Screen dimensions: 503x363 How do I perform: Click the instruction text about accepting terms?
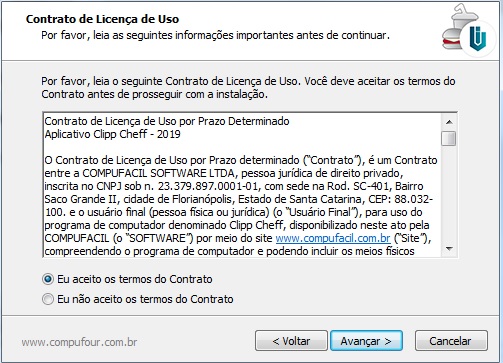[x=248, y=88]
